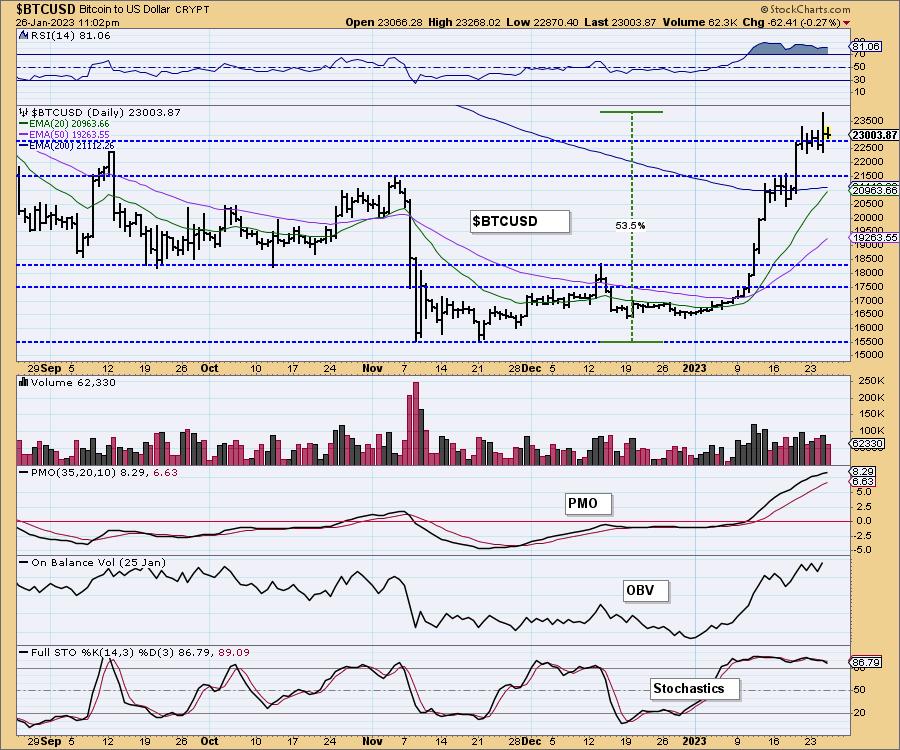The image size is (900, 750).
Task: Click the EMA(20) 20963.66 legend text
Action: click(x=69, y=124)
